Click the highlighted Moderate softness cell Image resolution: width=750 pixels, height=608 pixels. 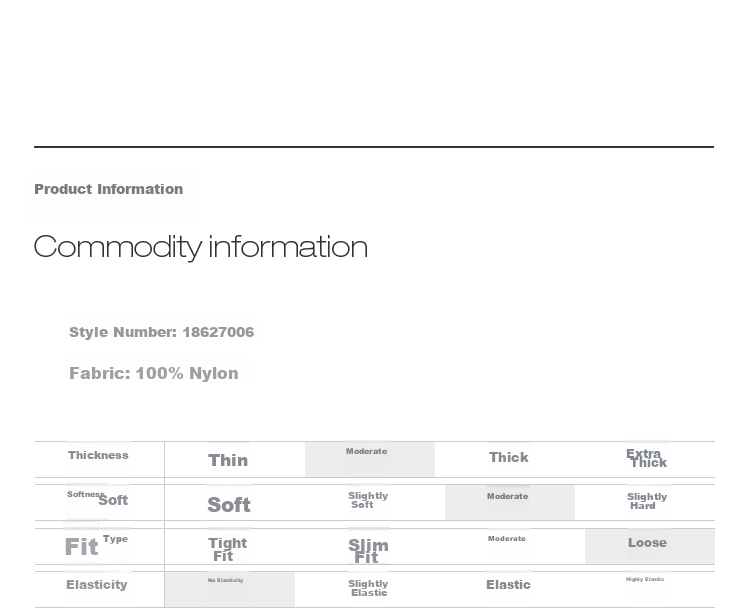[x=510, y=502]
